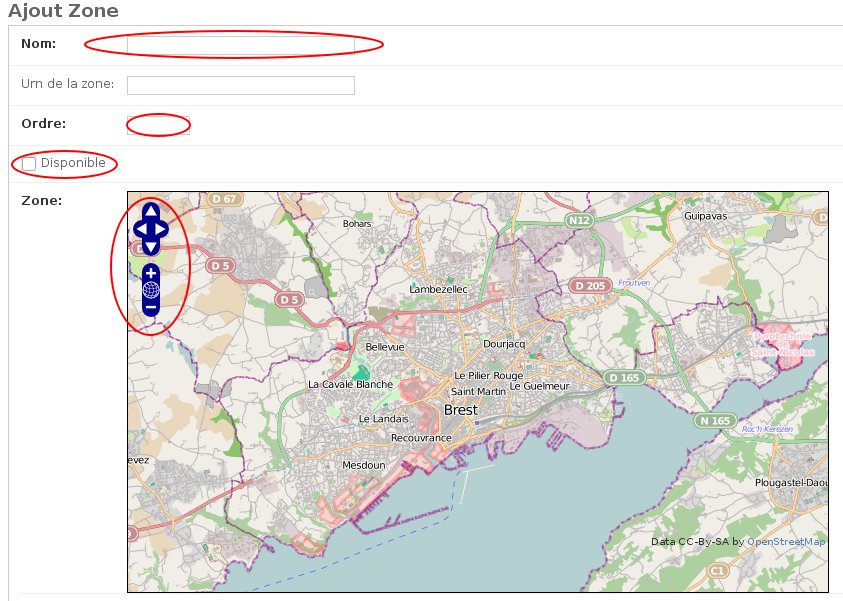
Task: Click the D 205 road sign on map
Action: coord(590,286)
